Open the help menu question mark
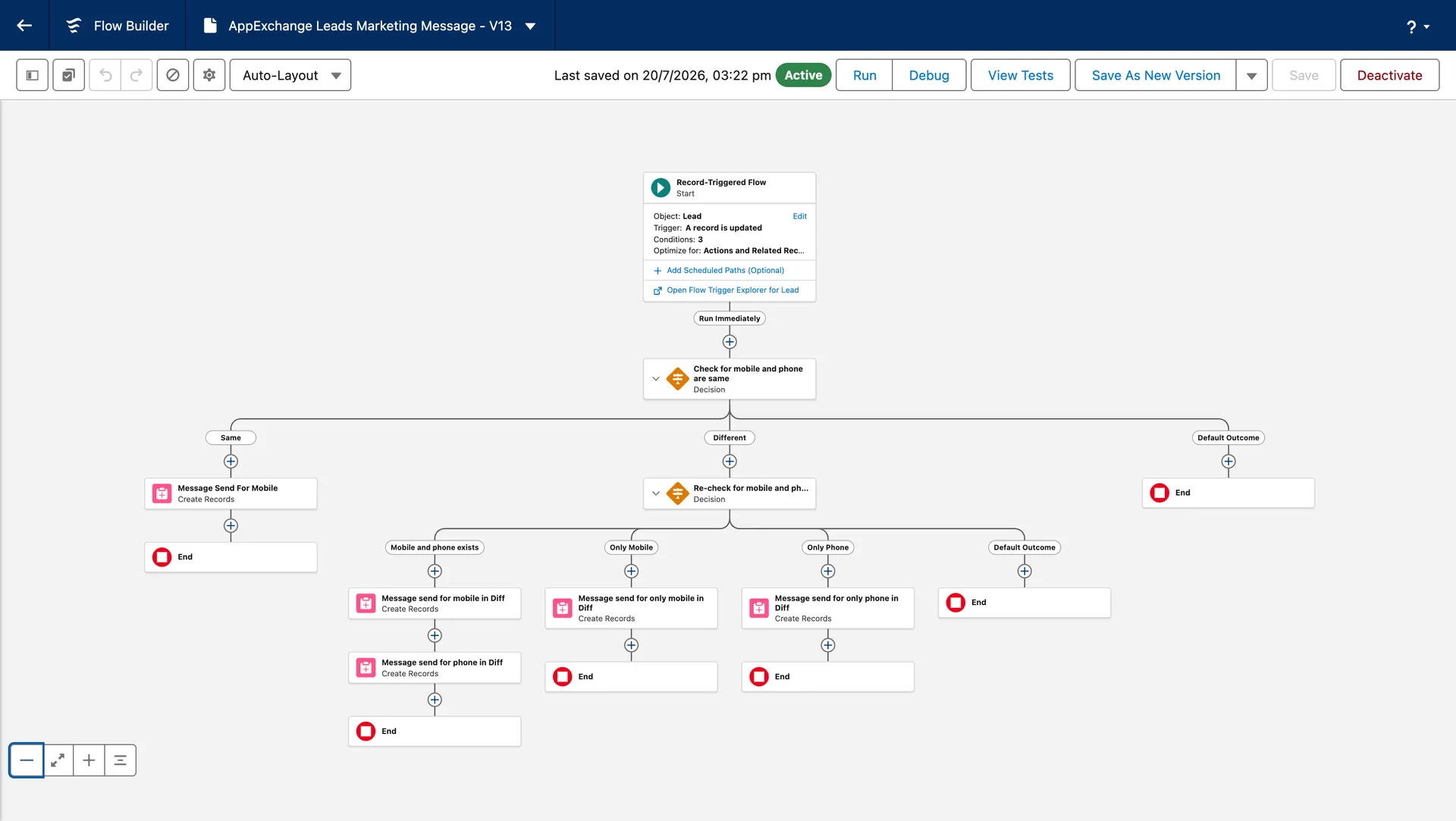The width and height of the screenshot is (1456, 821). [x=1417, y=27]
